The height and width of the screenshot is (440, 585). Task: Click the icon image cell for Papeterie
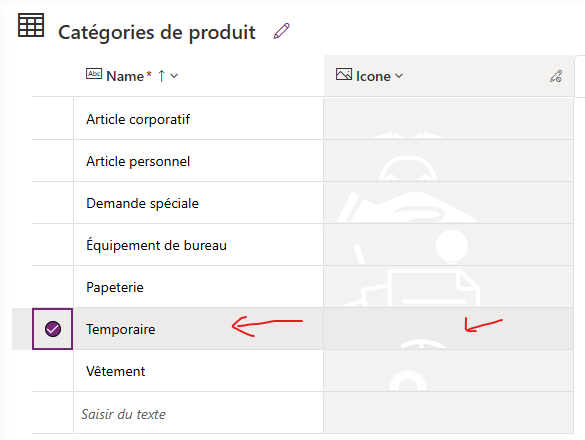pyautogui.click(x=448, y=287)
